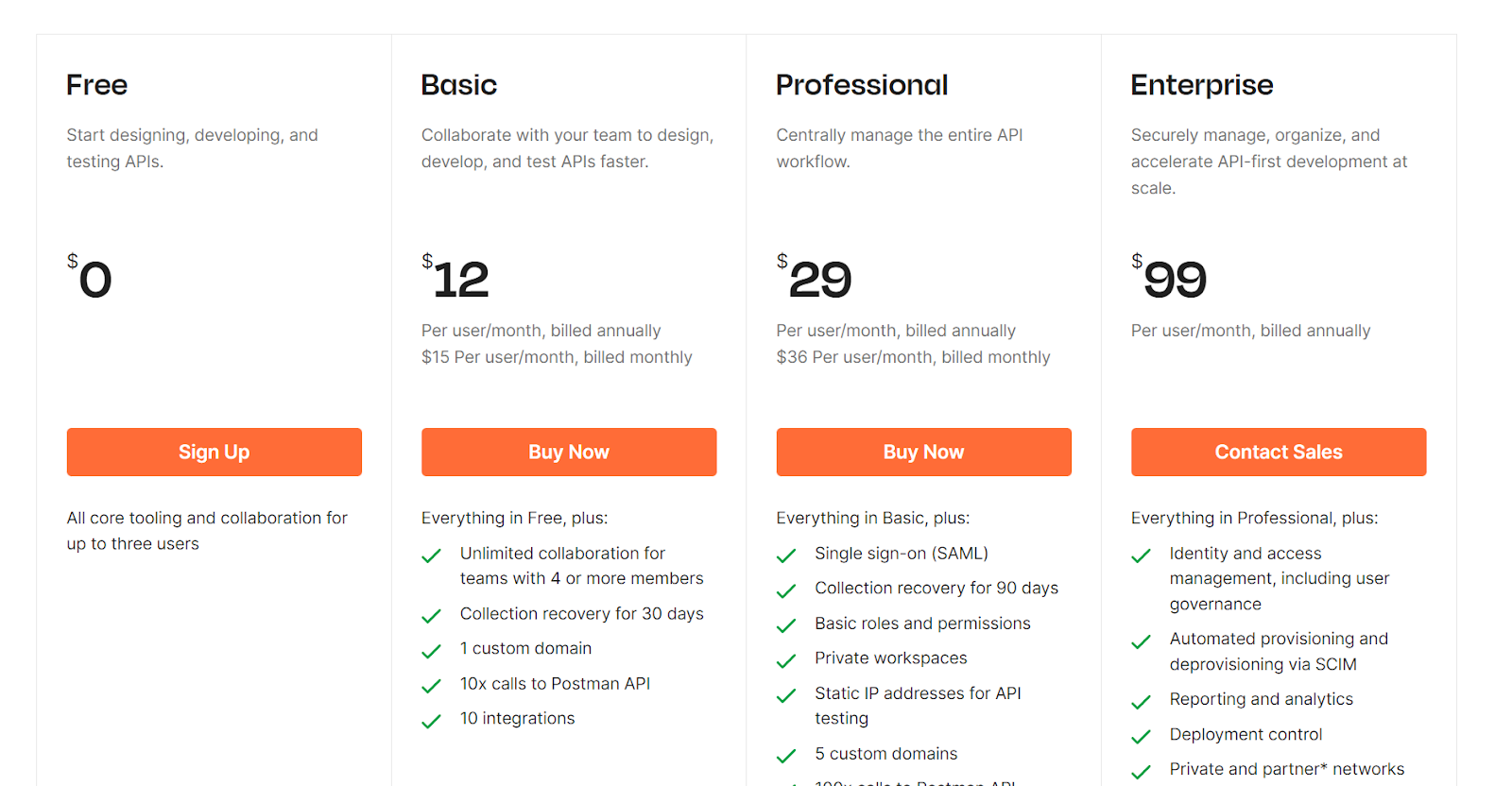
Task: Click the Sign Up button for Free plan
Action: coord(214,452)
